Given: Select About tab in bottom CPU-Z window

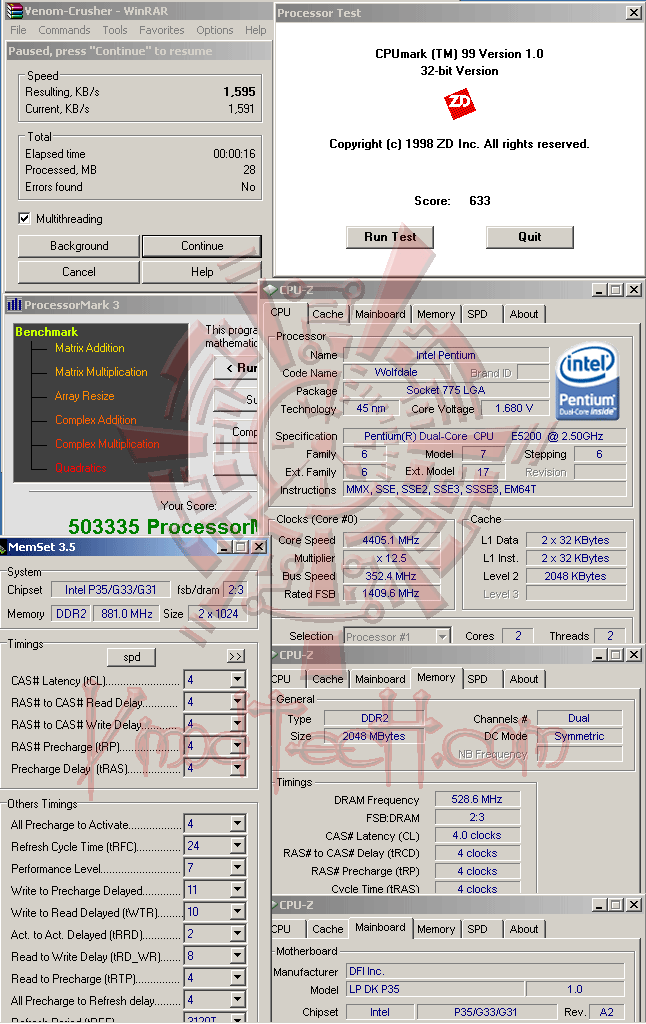Looking at the screenshot, I should click(524, 929).
